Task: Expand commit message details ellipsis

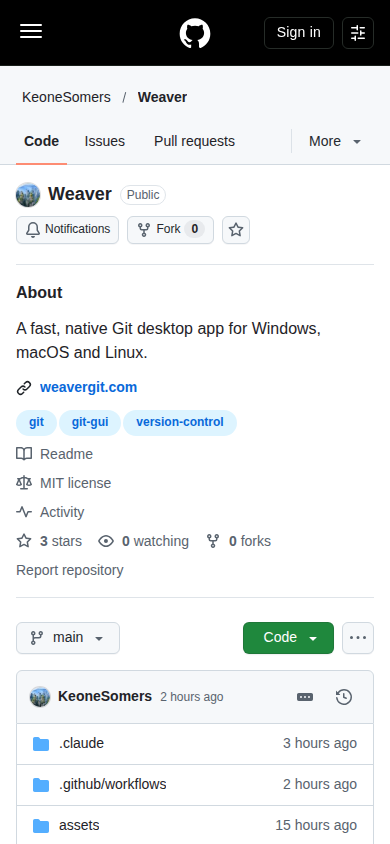Action: pos(305,697)
